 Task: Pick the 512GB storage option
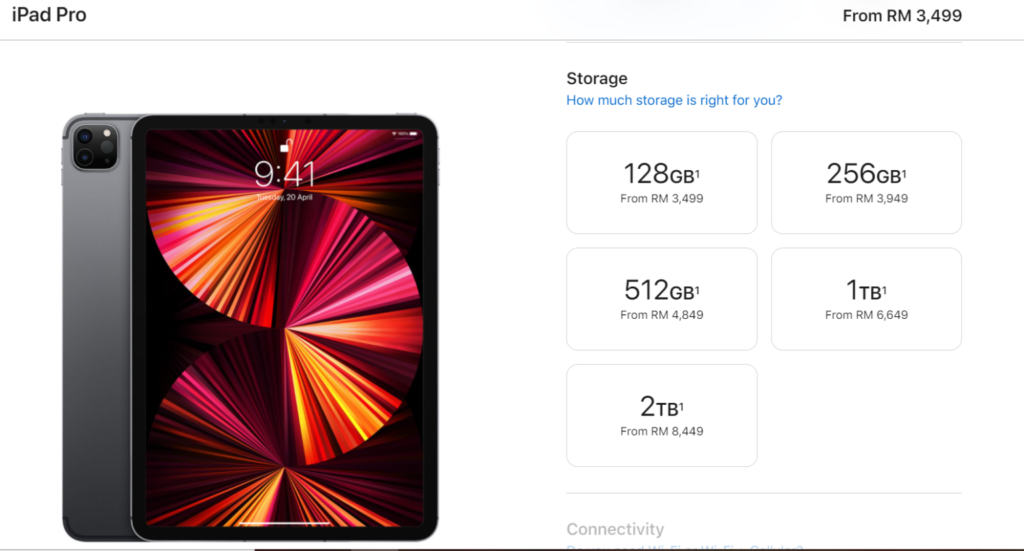tap(662, 299)
